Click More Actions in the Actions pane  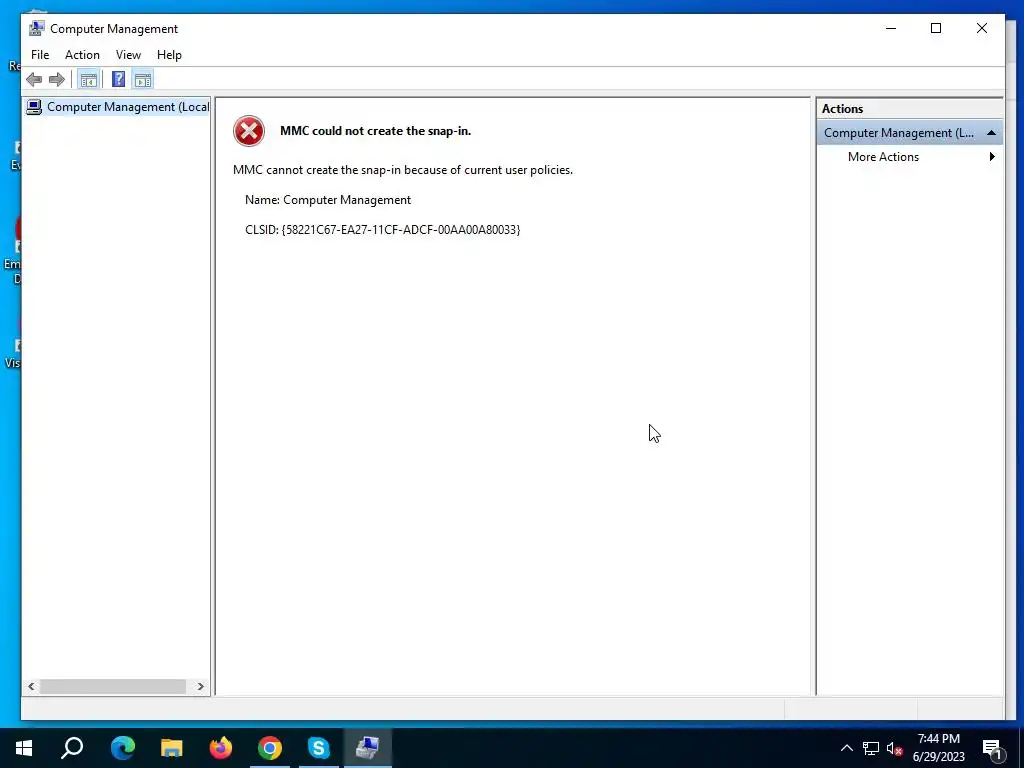pyautogui.click(x=883, y=157)
